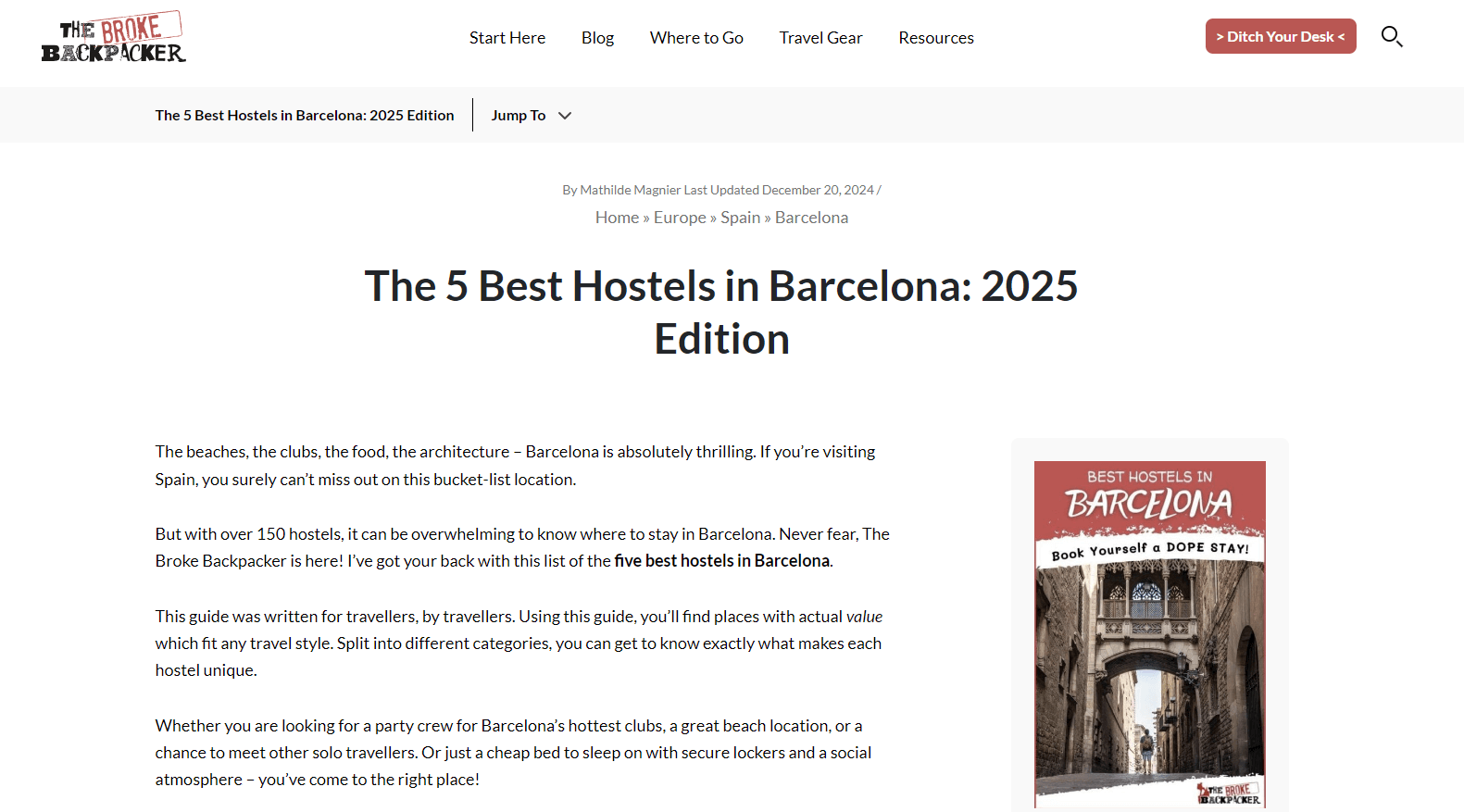Select the Barcelona breadcrumb link
Screen dimensions: 1464x812
coord(811,218)
